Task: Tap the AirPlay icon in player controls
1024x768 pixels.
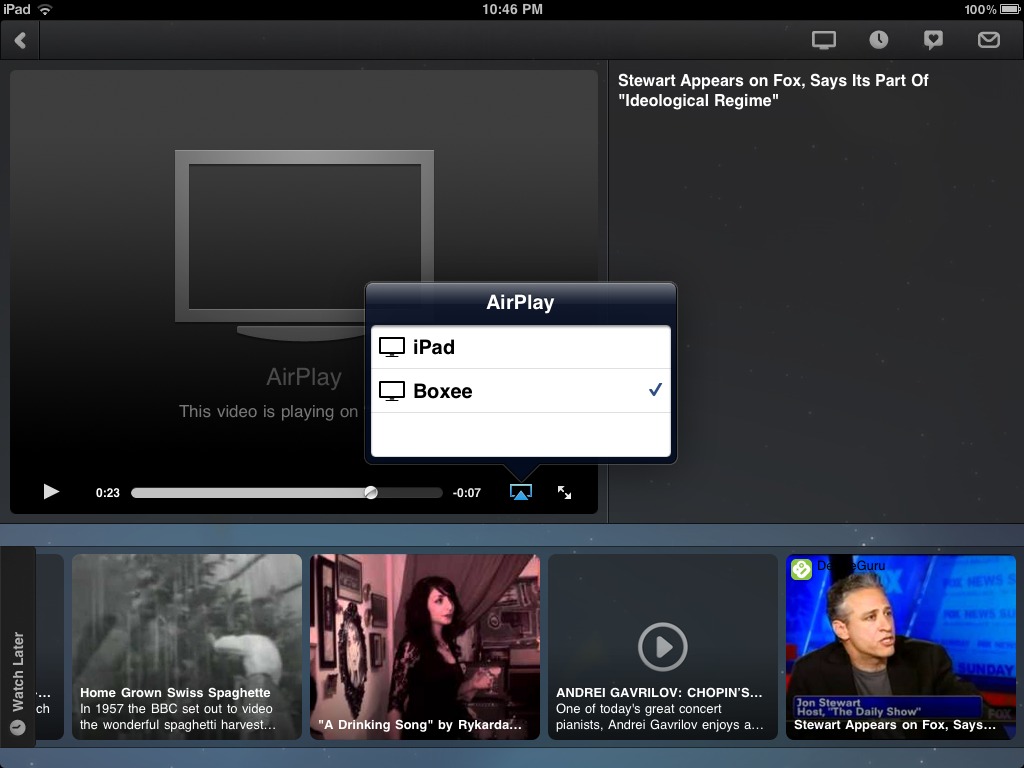Action: 520,492
